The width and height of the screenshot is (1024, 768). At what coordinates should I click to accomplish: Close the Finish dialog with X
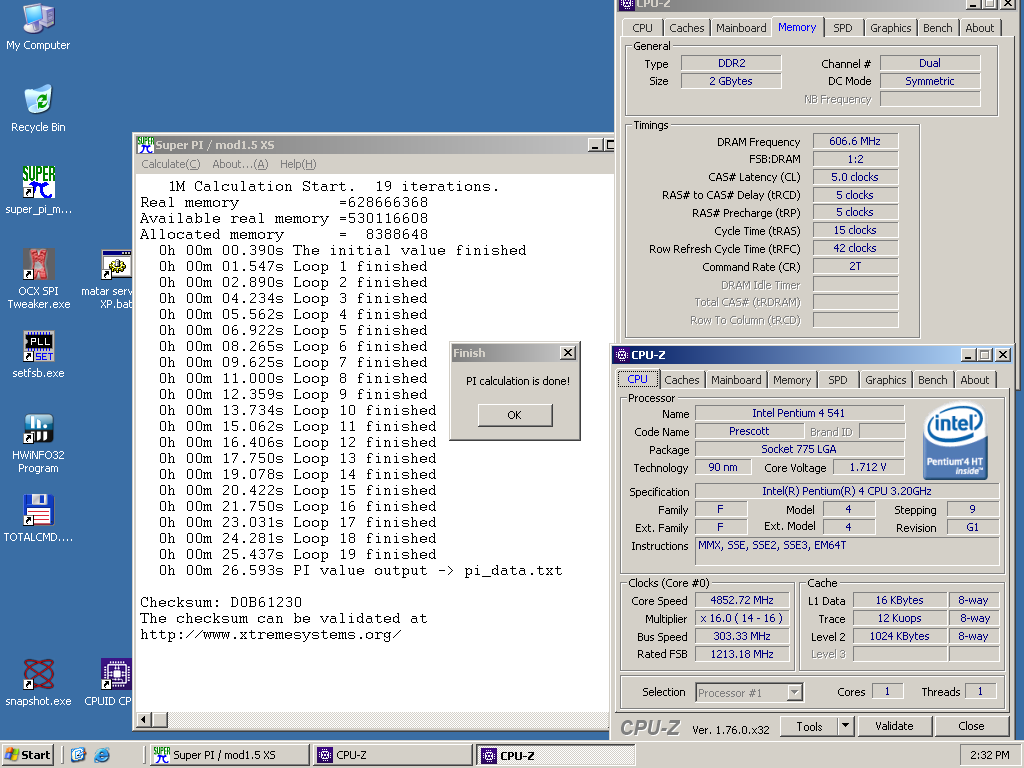coord(568,353)
